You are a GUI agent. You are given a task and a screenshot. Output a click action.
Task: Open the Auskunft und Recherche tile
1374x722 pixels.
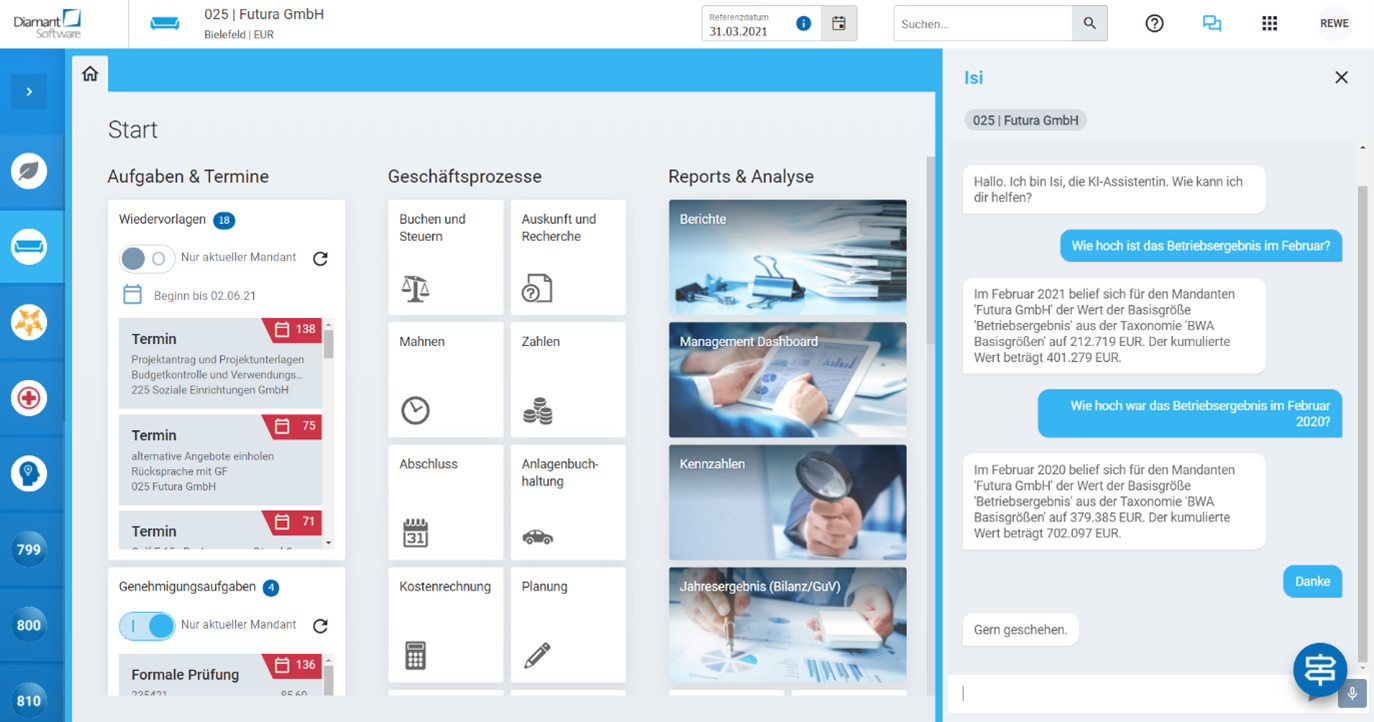[568, 257]
